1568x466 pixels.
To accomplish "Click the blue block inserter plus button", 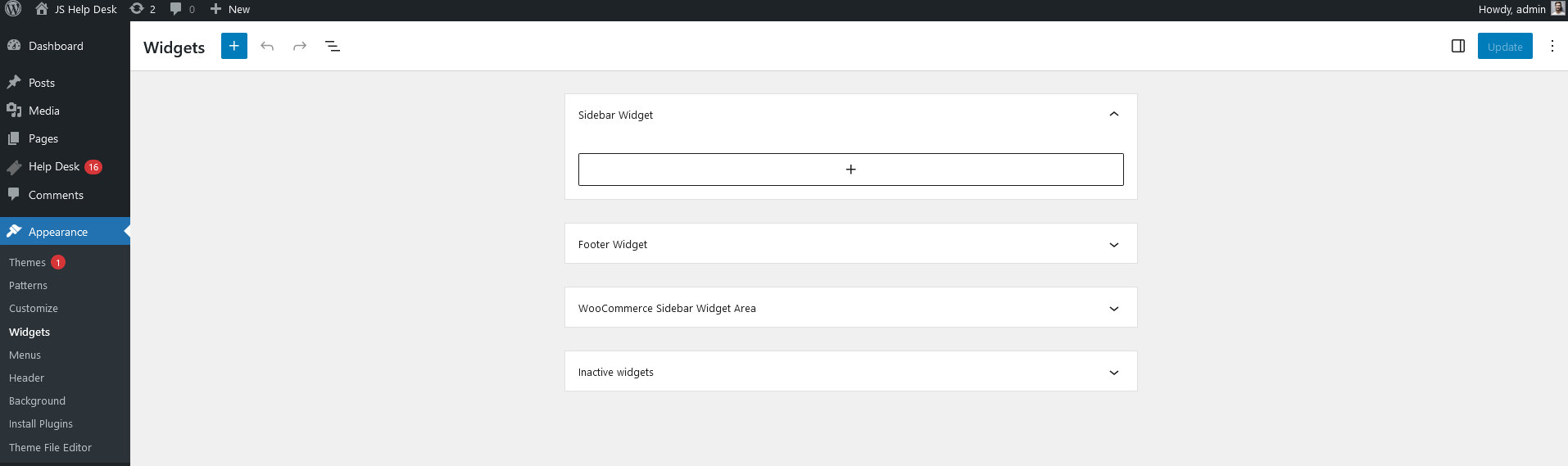I will point(233,46).
